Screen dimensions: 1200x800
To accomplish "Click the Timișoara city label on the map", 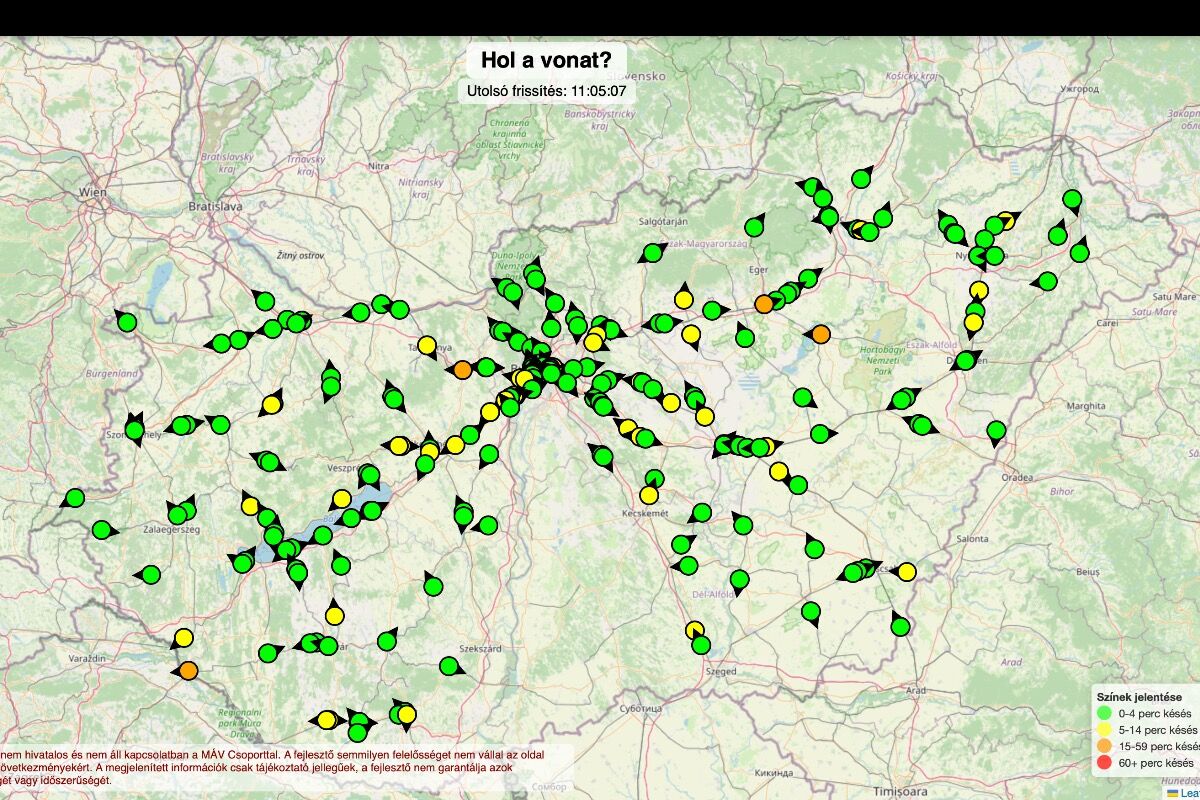I will pyautogui.click(x=902, y=790).
